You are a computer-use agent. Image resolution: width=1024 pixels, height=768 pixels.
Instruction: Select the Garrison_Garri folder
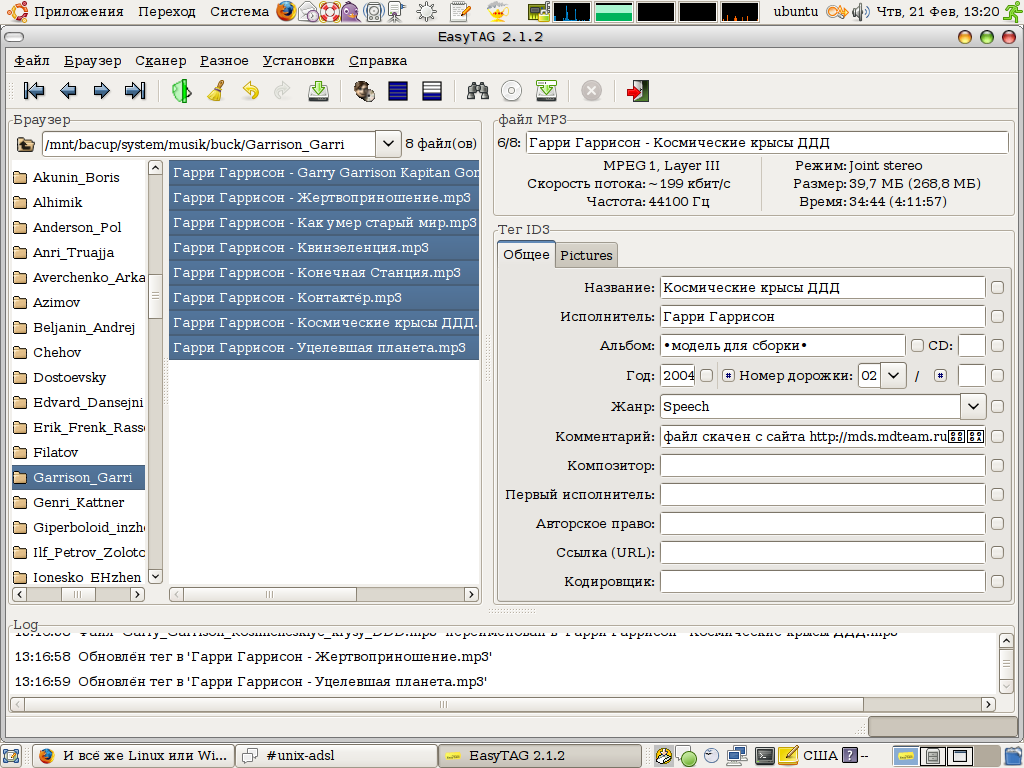tap(78, 477)
